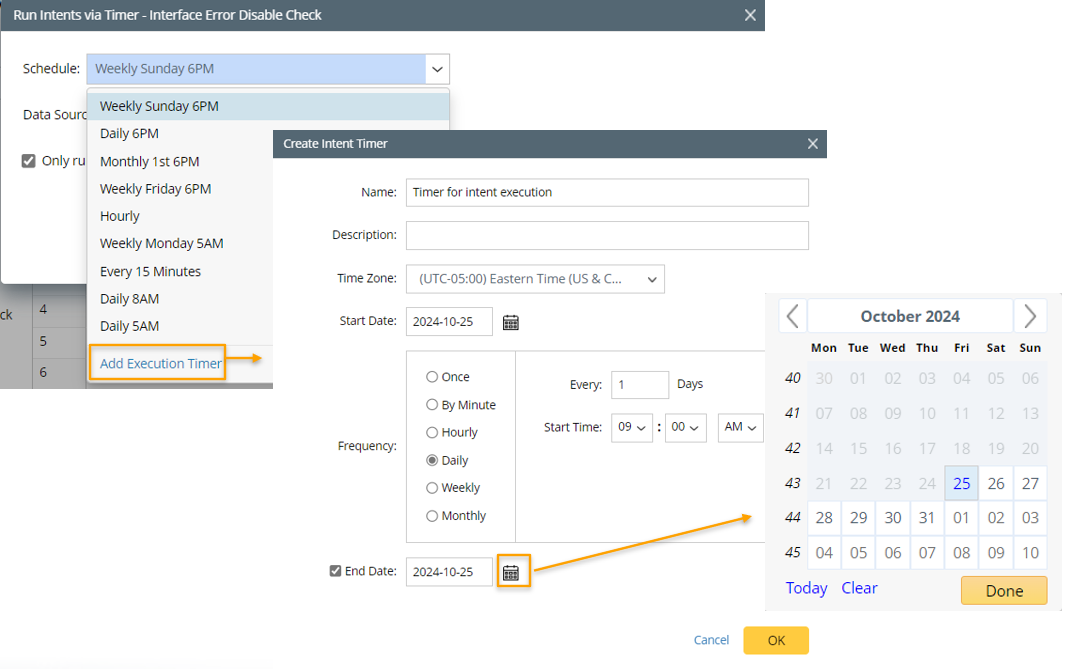Click the Description text field
The image size is (1065, 669).
click(x=606, y=235)
